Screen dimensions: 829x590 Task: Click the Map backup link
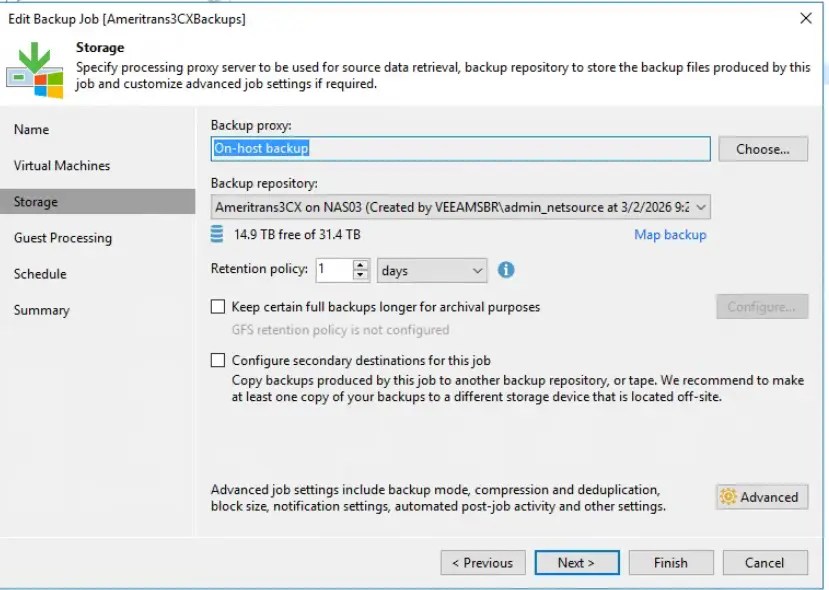click(x=670, y=235)
